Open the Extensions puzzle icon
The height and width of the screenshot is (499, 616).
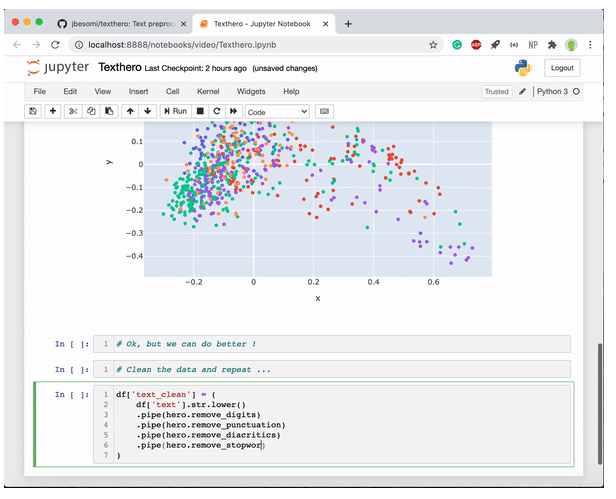(552, 45)
